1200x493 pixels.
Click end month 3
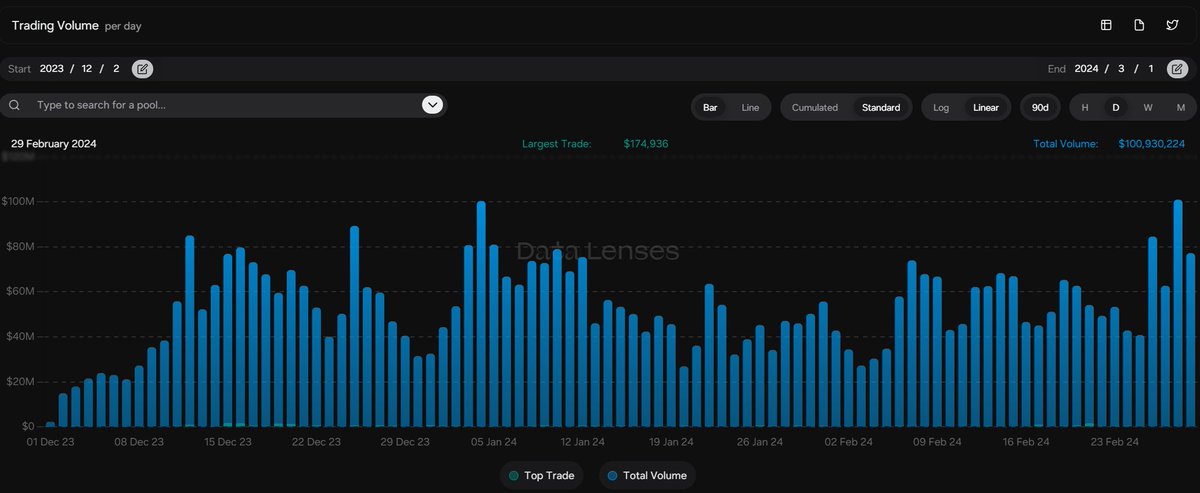pyautogui.click(x=1122, y=69)
